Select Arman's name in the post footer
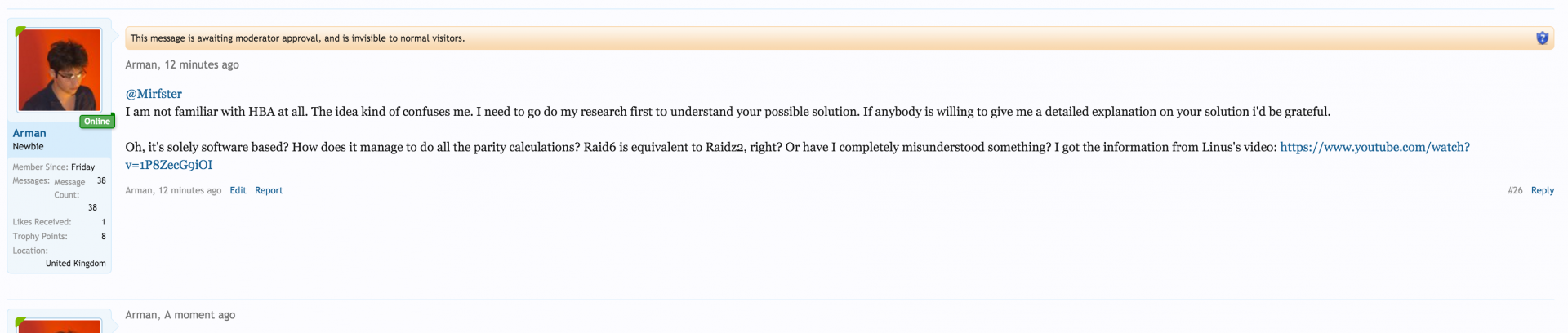1568x333 pixels. (139, 190)
